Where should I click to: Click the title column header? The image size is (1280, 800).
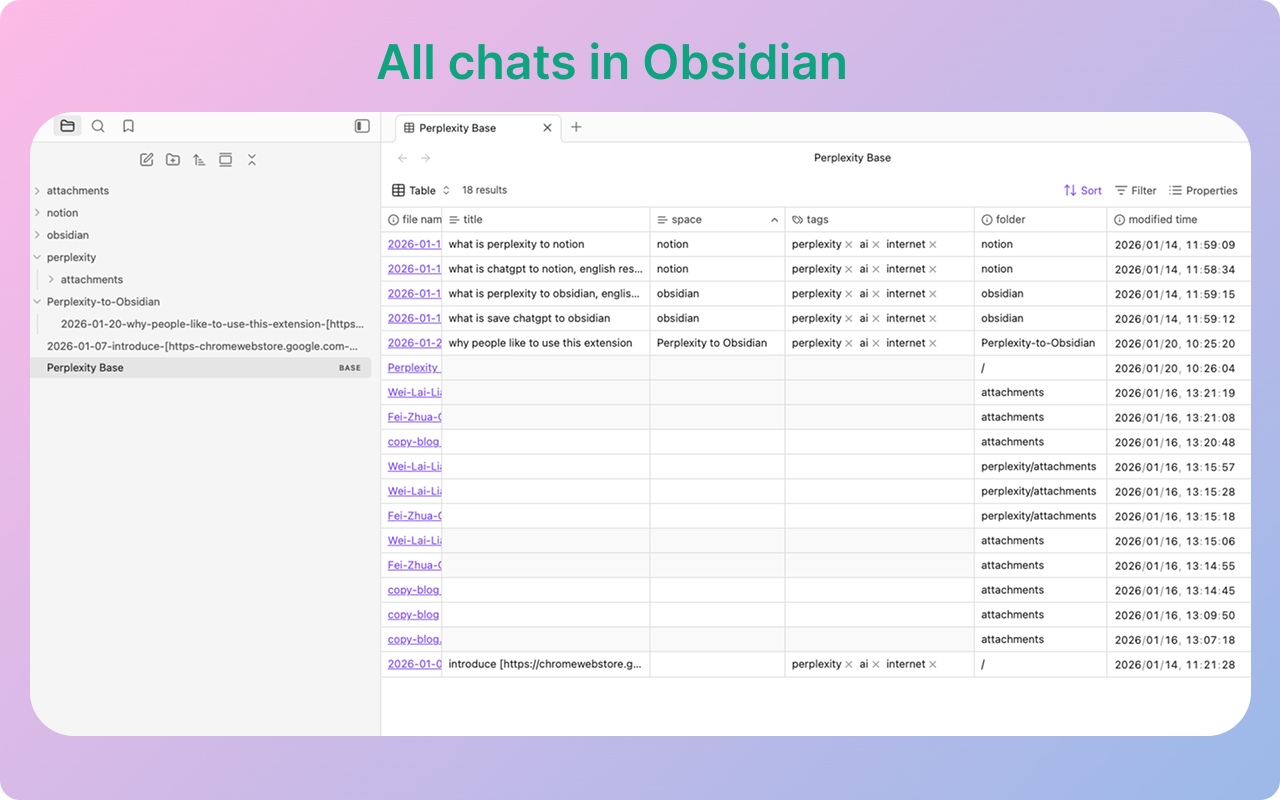click(x=546, y=219)
